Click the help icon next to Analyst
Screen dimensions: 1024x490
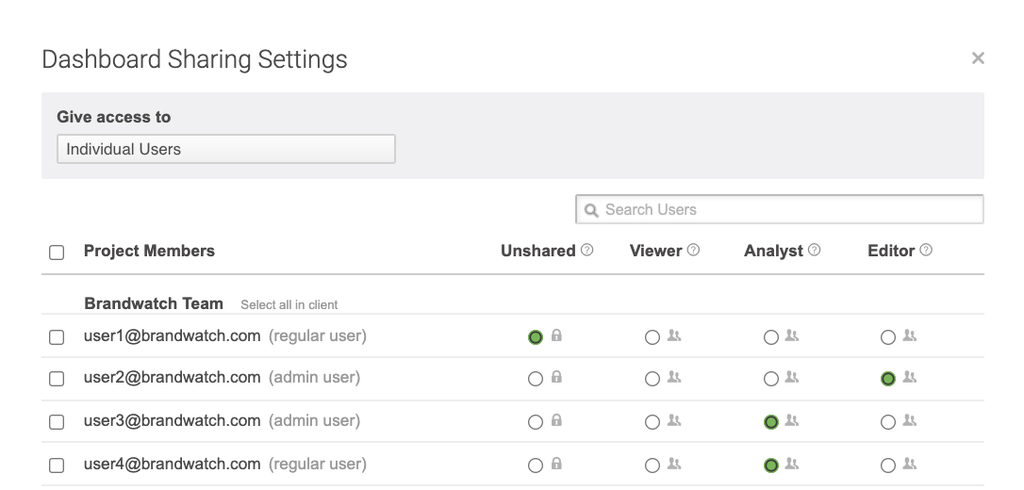click(x=814, y=250)
